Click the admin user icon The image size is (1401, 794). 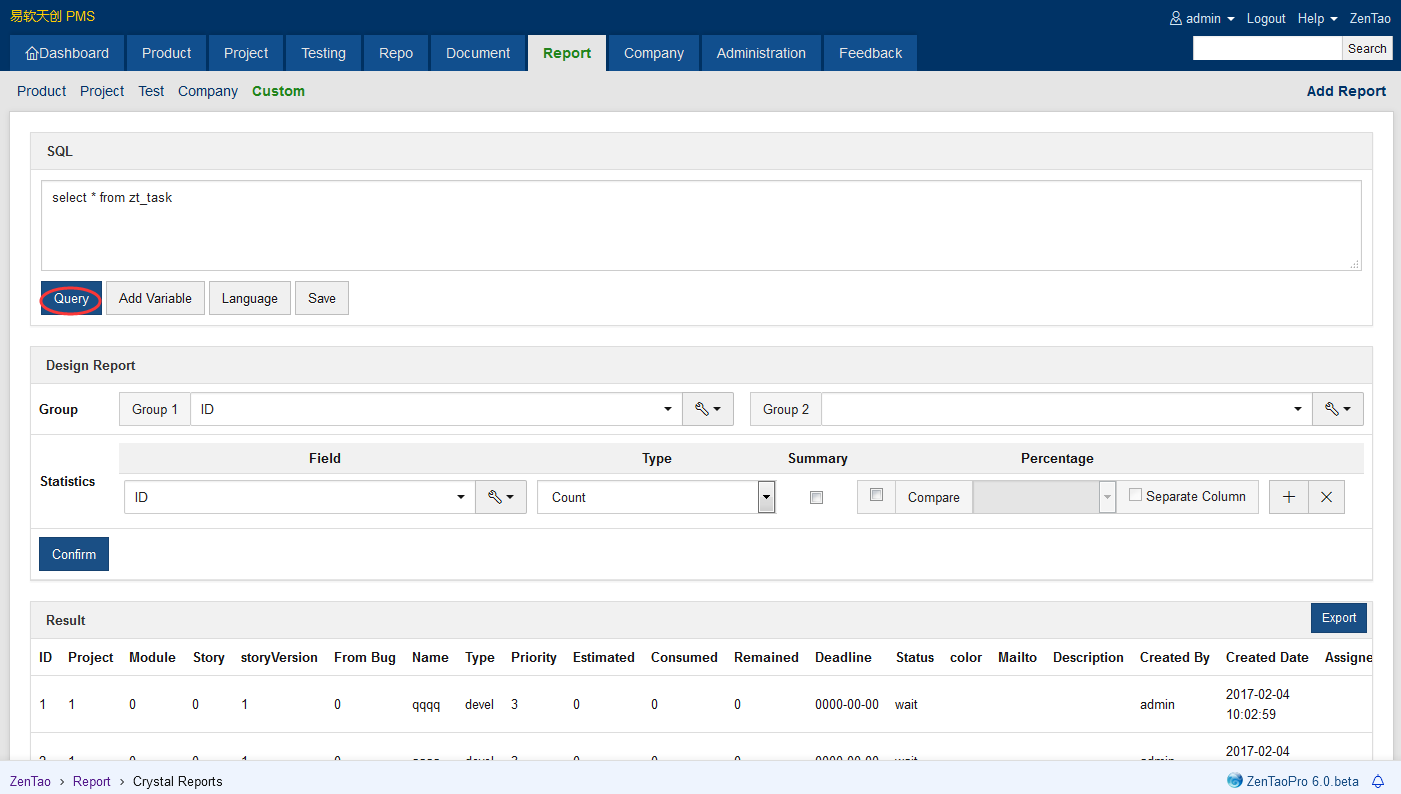(1176, 19)
